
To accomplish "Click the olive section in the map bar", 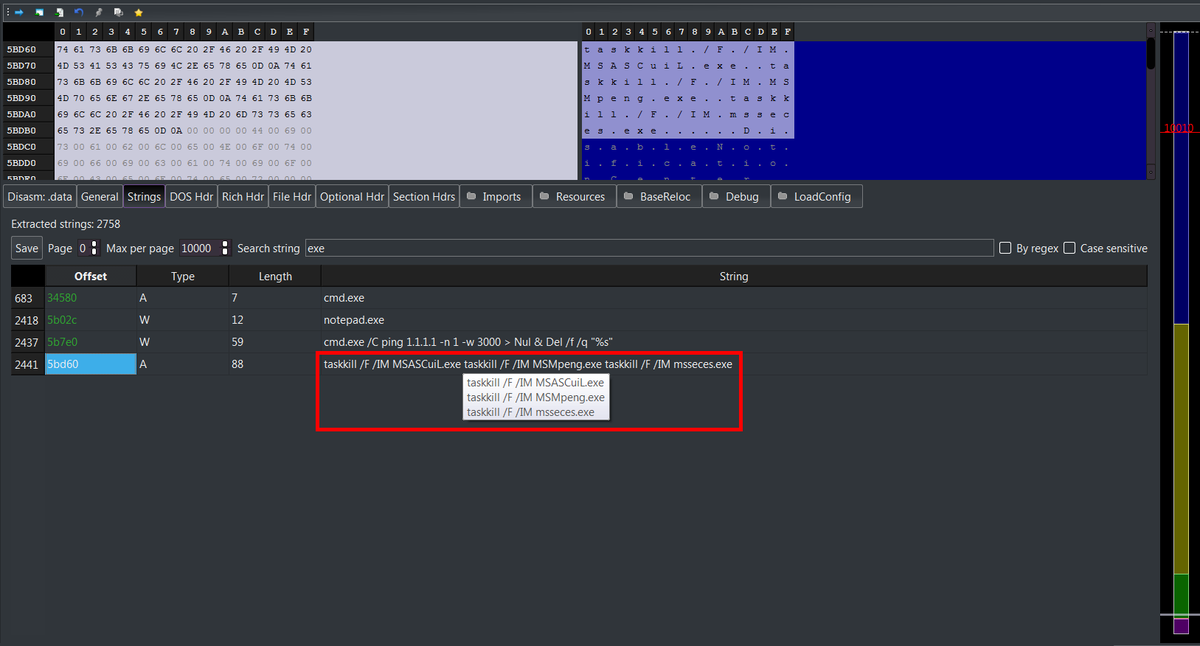I will [x=1181, y=448].
